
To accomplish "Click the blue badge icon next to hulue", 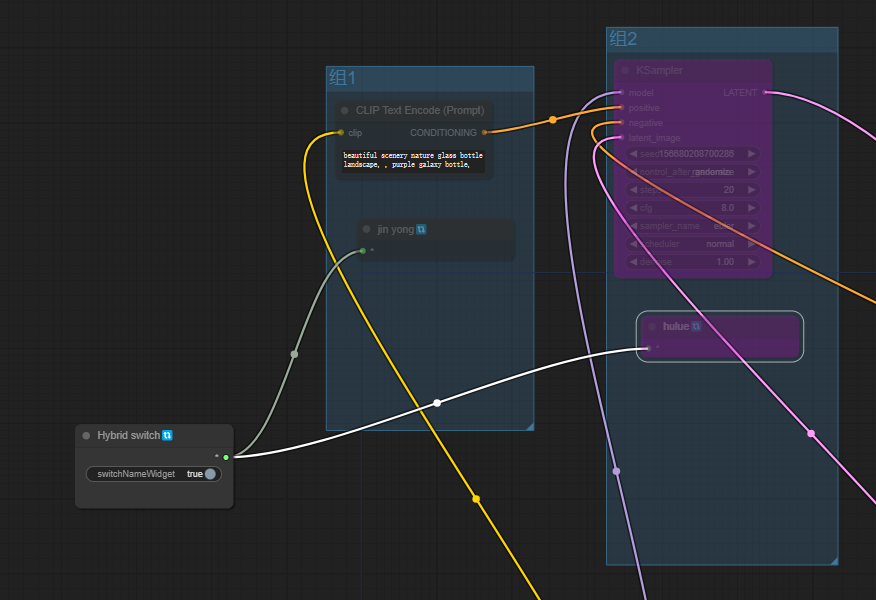I will 696,326.
